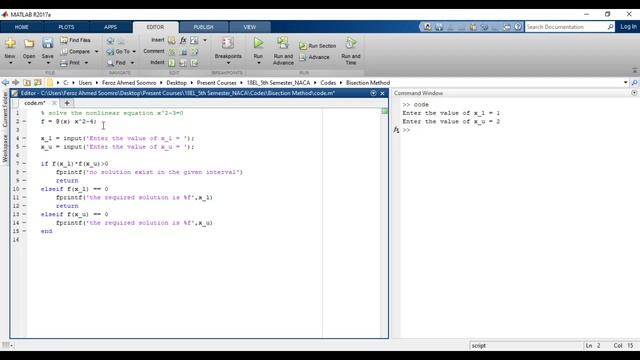Click the first Comment icon beside Comment
The image size is (640, 360).
click(x=172, y=52)
